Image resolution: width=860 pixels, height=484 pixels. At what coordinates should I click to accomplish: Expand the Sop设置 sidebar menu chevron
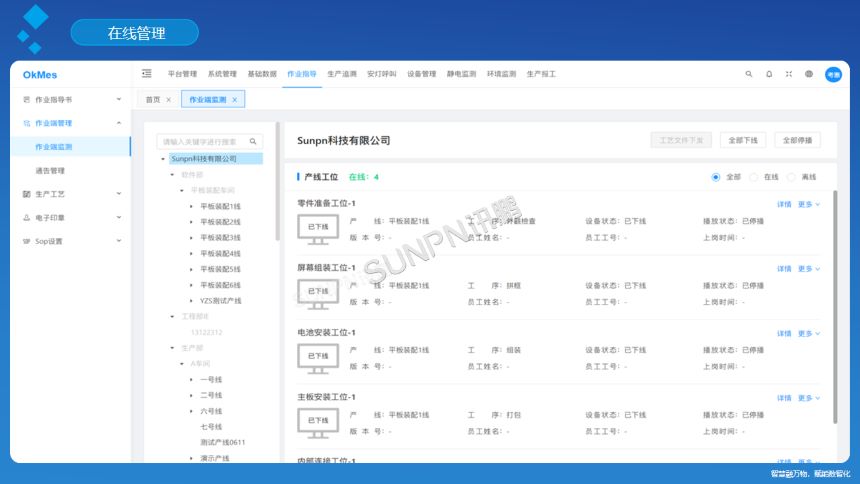(119, 241)
